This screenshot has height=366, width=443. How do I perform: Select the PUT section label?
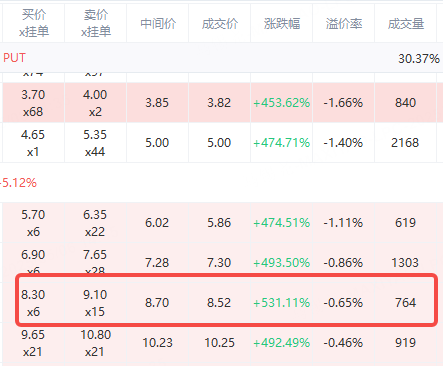click(x=14, y=58)
